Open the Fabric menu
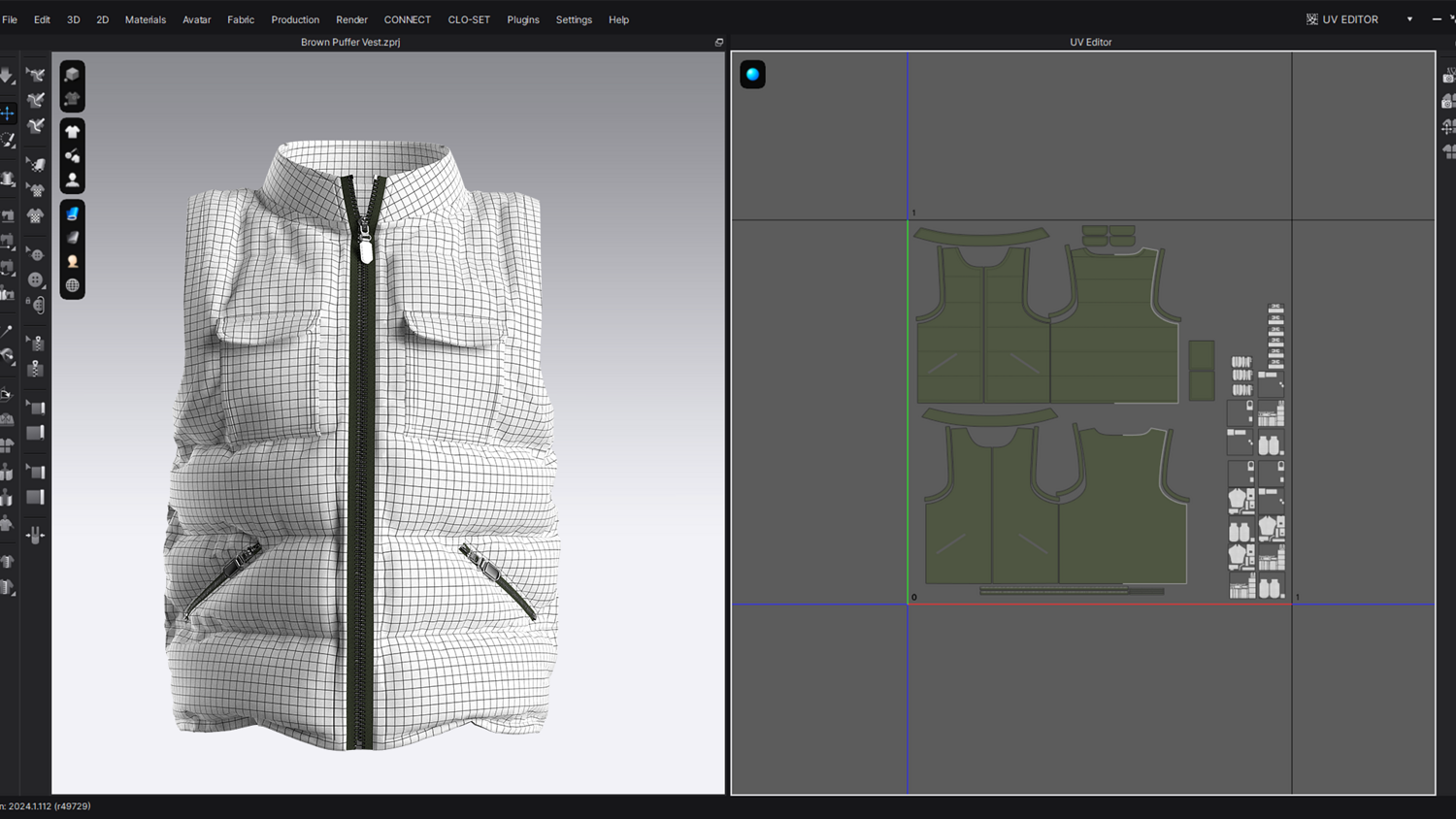 241,19
